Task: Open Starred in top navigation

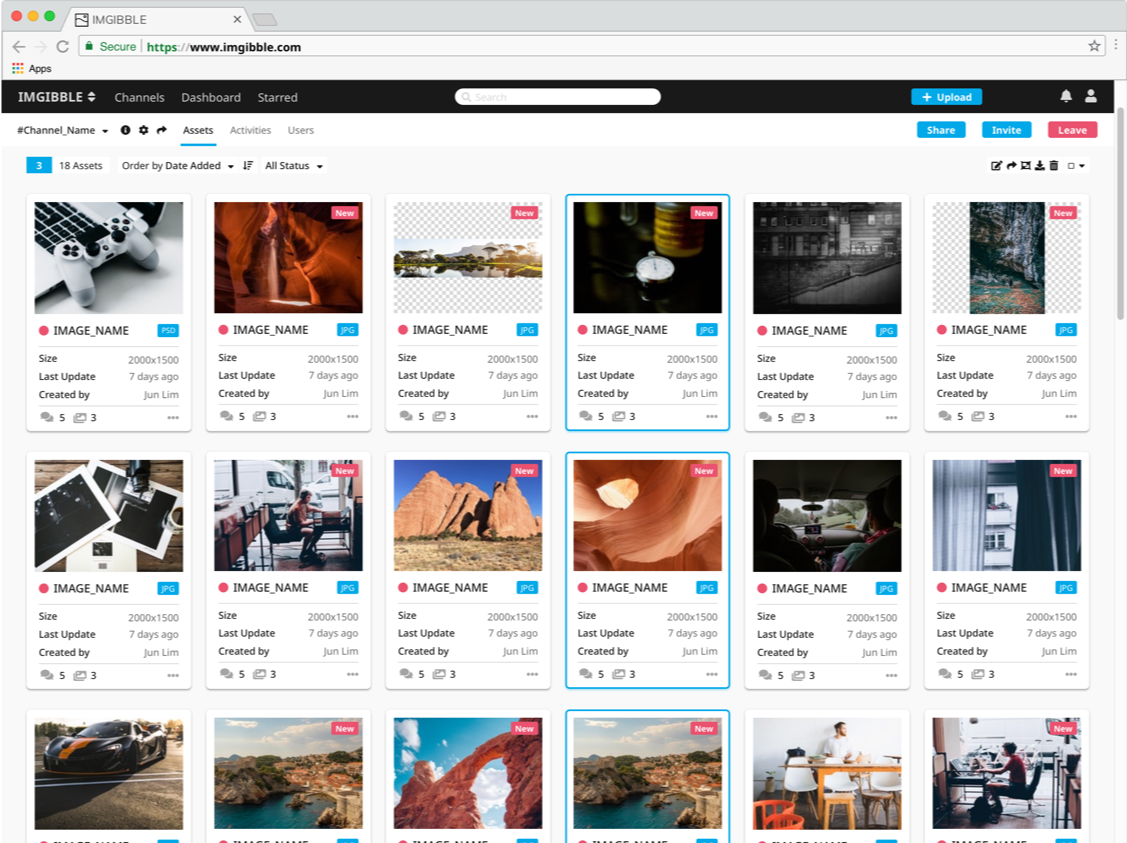Action: (277, 97)
